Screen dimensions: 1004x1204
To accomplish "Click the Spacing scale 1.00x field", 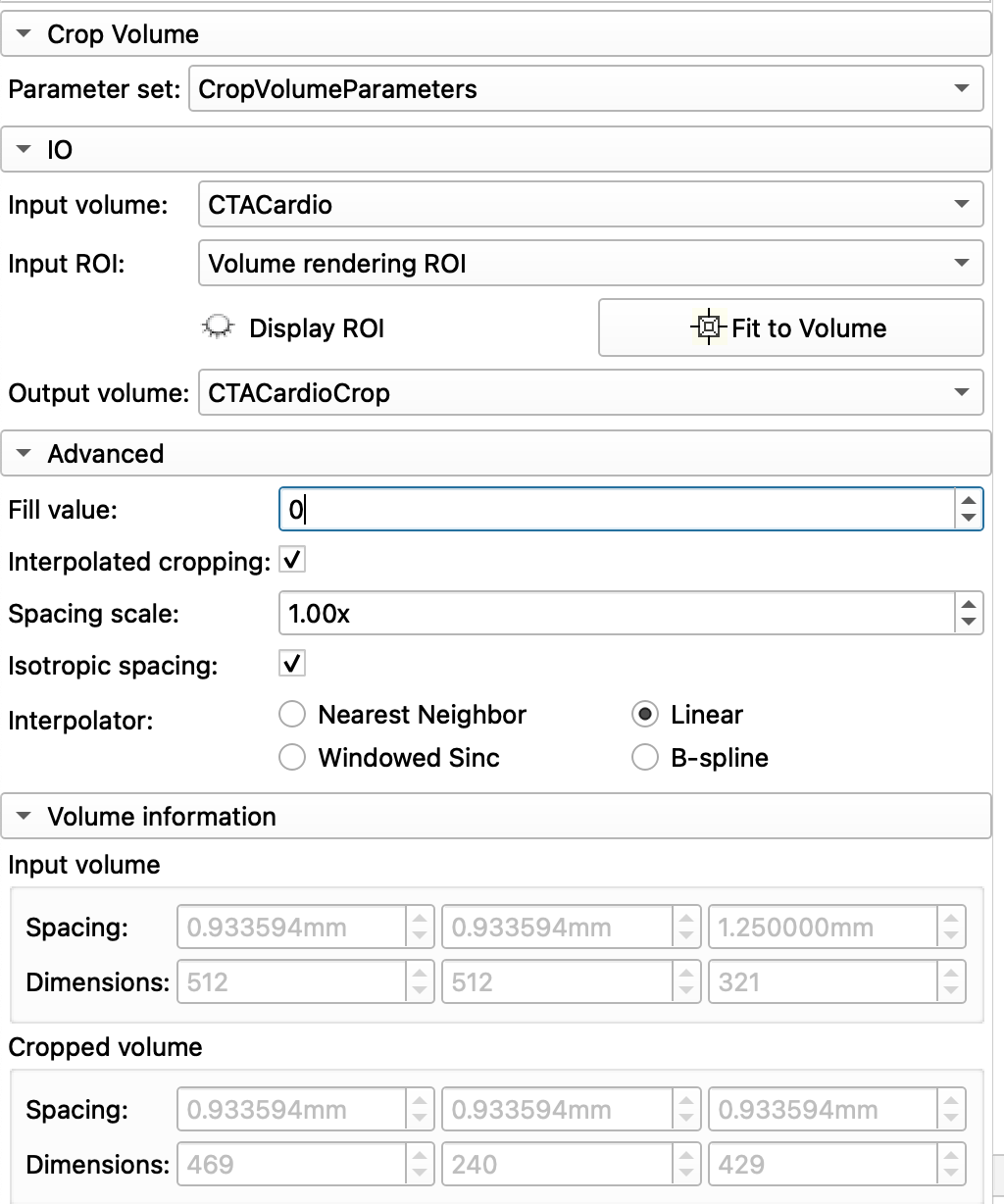I will click(x=617, y=614).
